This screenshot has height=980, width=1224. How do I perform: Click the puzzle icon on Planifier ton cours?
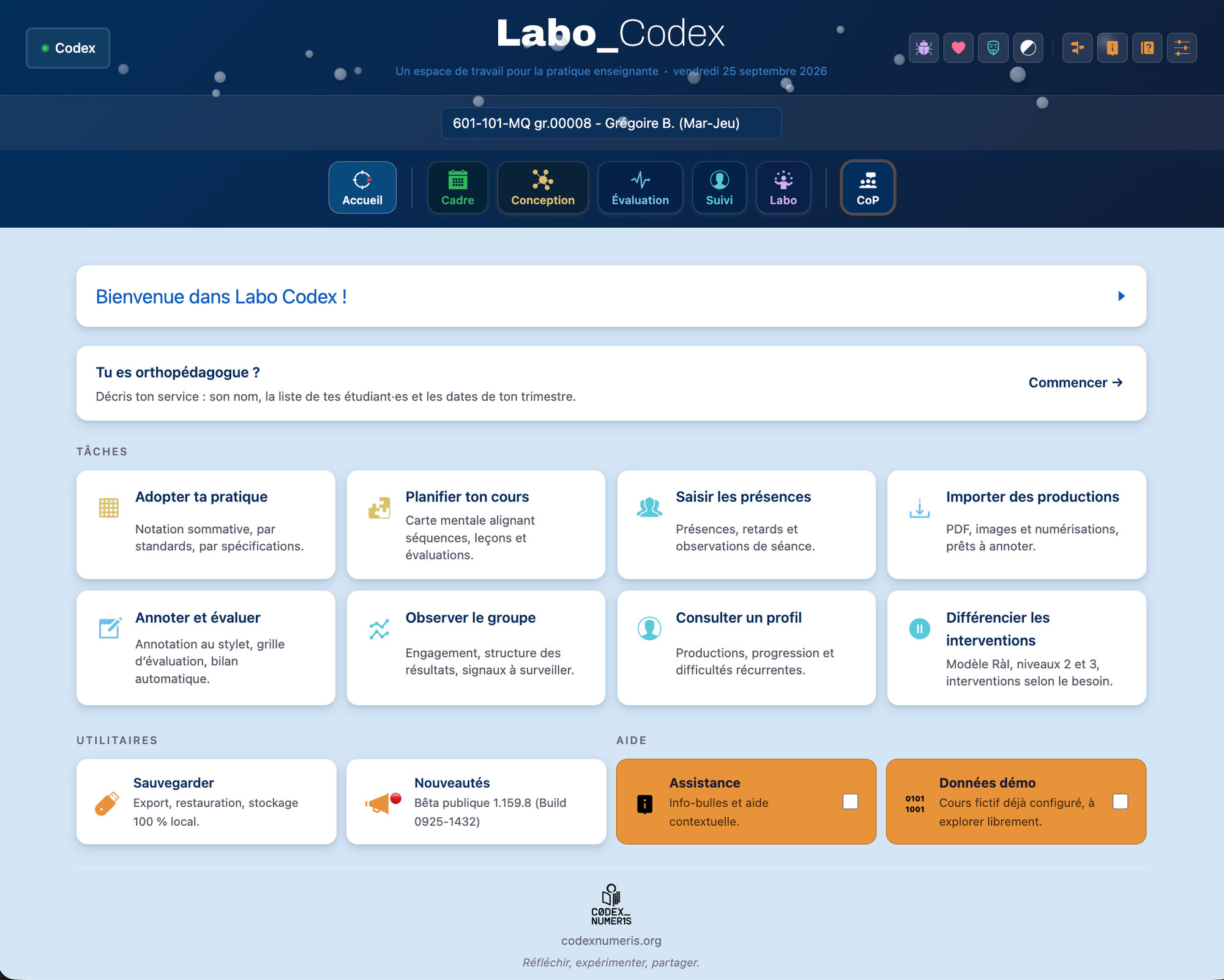click(x=379, y=507)
